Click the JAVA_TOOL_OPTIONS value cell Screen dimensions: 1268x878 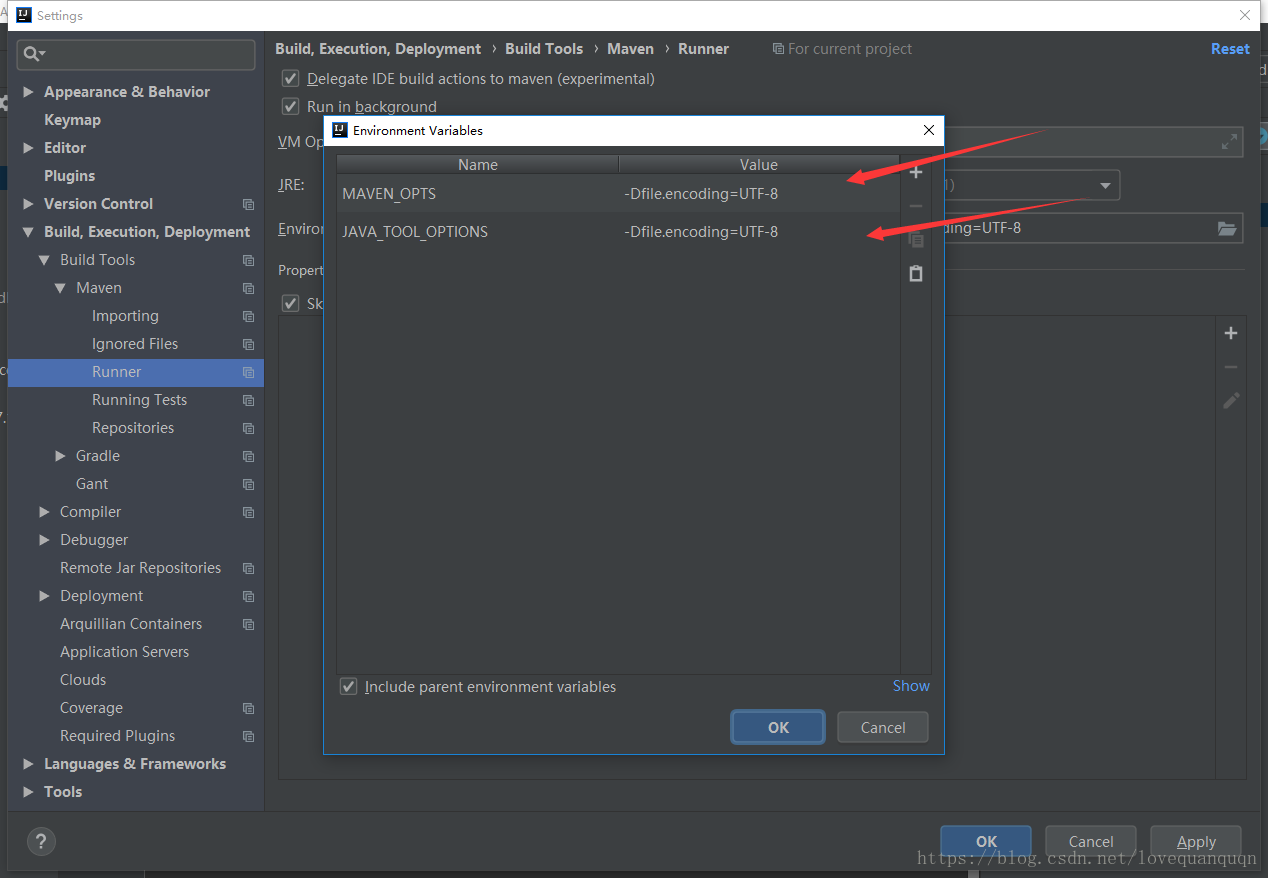[x=760, y=232]
